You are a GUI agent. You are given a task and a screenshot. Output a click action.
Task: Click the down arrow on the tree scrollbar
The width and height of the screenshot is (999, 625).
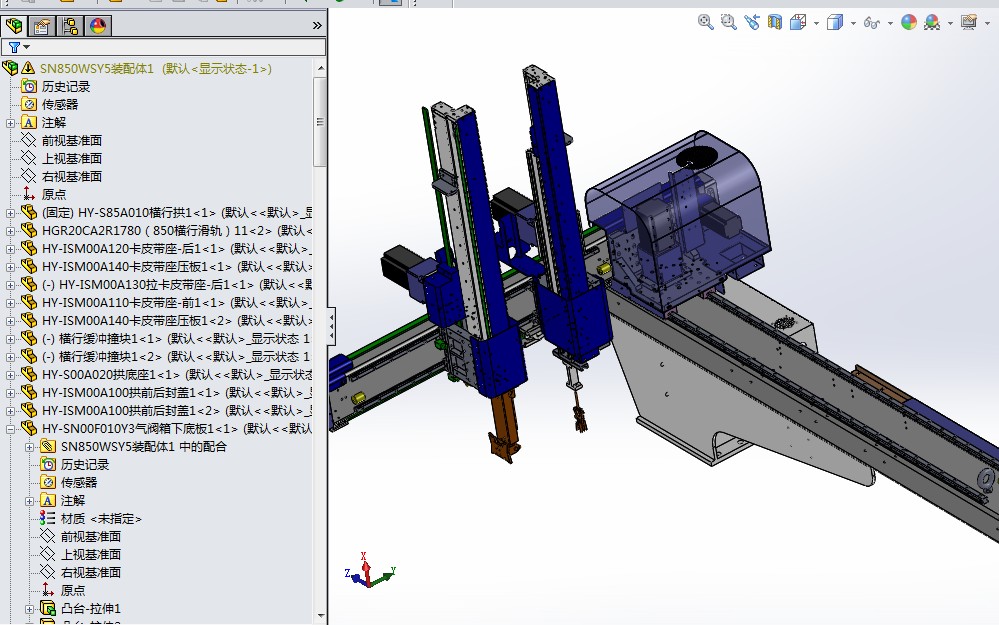coord(320,617)
